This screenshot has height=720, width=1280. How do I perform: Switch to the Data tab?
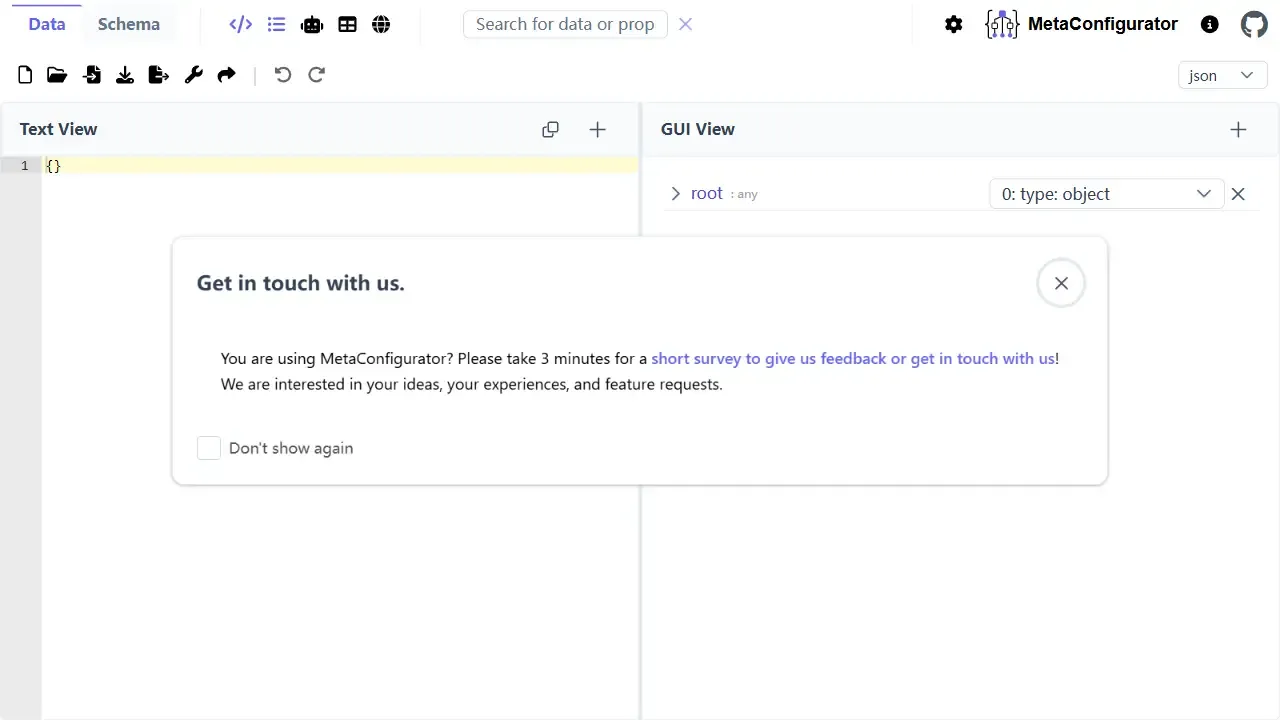[x=47, y=24]
